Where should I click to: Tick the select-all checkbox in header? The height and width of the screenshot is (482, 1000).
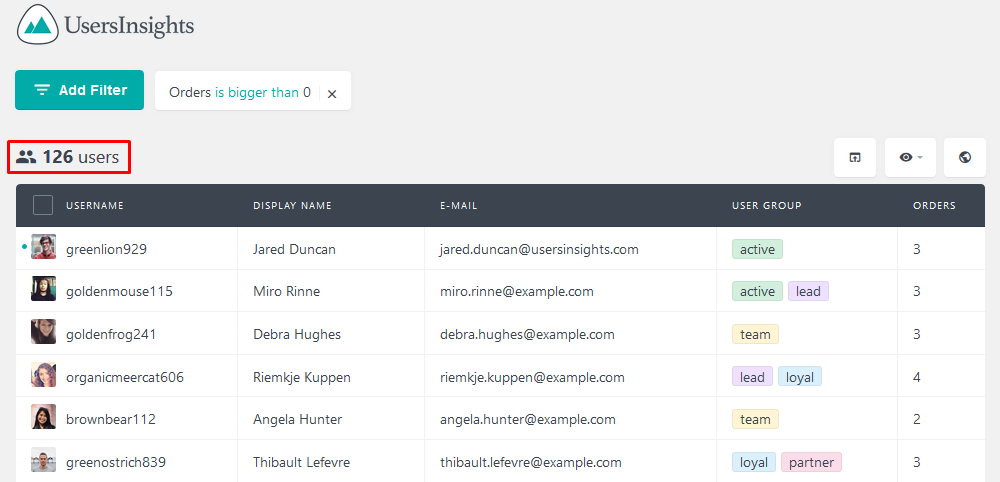43,205
